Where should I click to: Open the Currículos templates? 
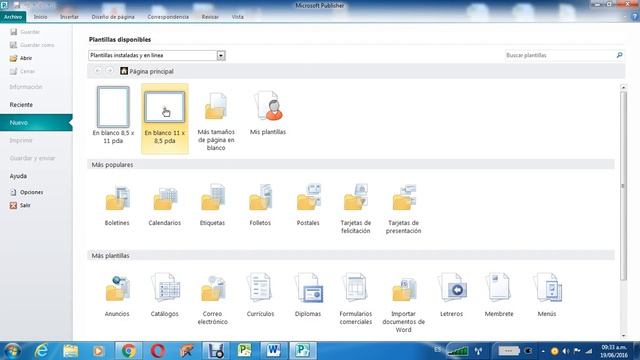pyautogui.click(x=260, y=295)
